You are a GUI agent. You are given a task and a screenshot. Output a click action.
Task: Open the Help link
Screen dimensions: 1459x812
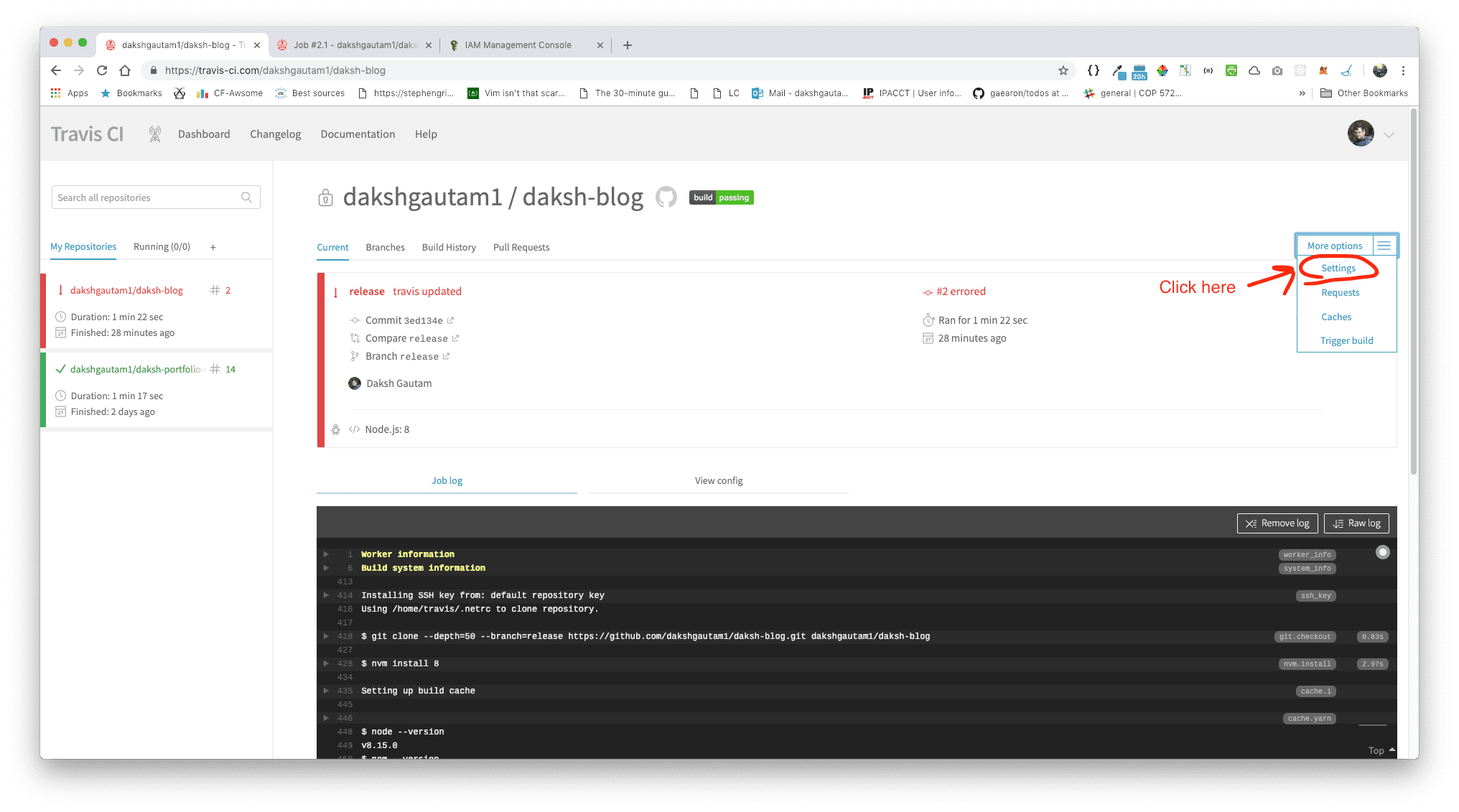point(426,134)
